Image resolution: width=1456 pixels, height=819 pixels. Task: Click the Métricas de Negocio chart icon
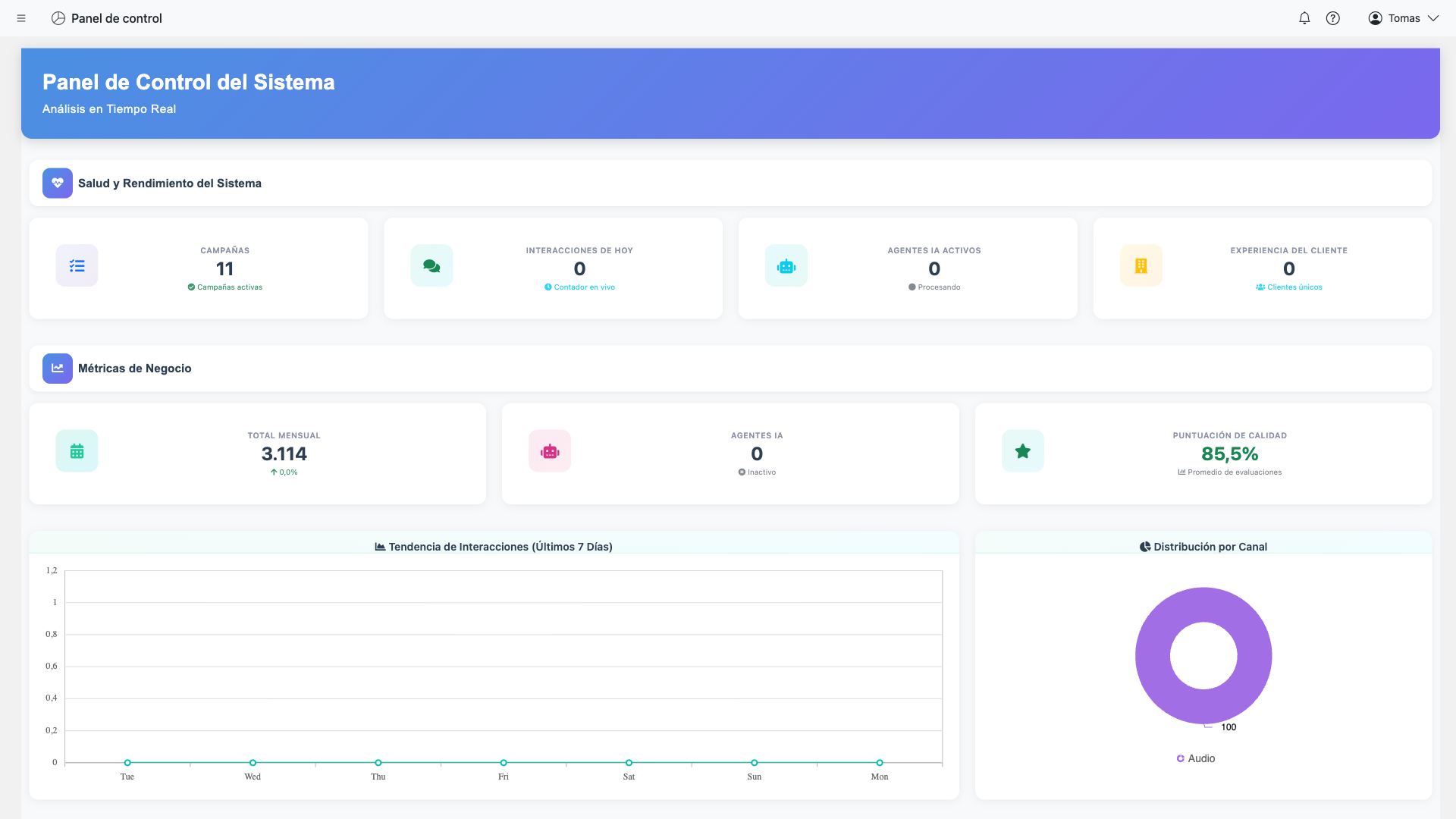point(57,369)
